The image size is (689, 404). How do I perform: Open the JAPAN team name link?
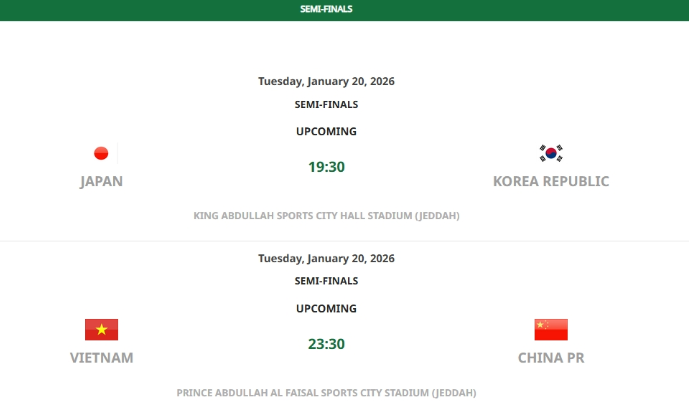point(101,181)
